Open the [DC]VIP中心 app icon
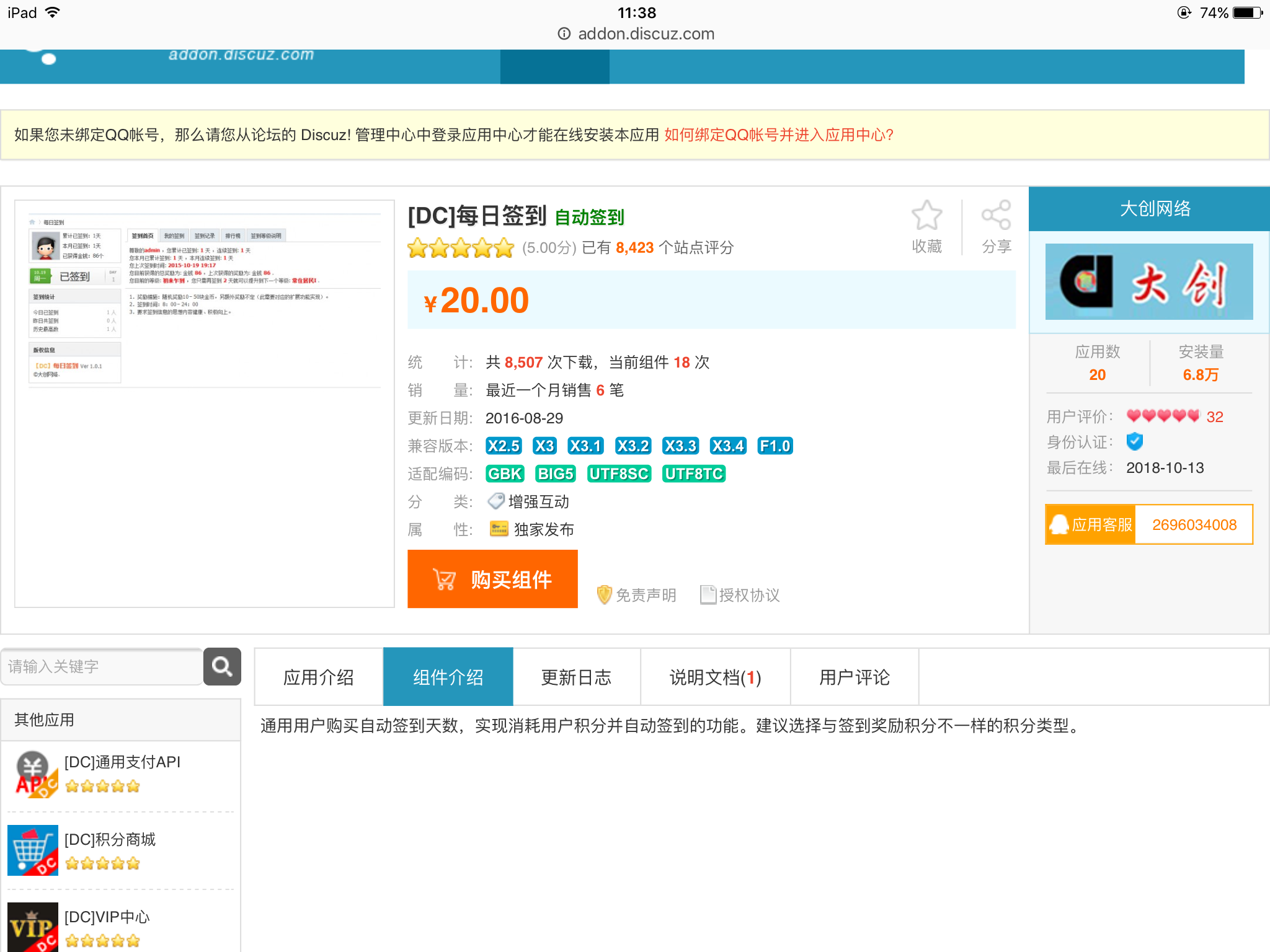 (33, 927)
